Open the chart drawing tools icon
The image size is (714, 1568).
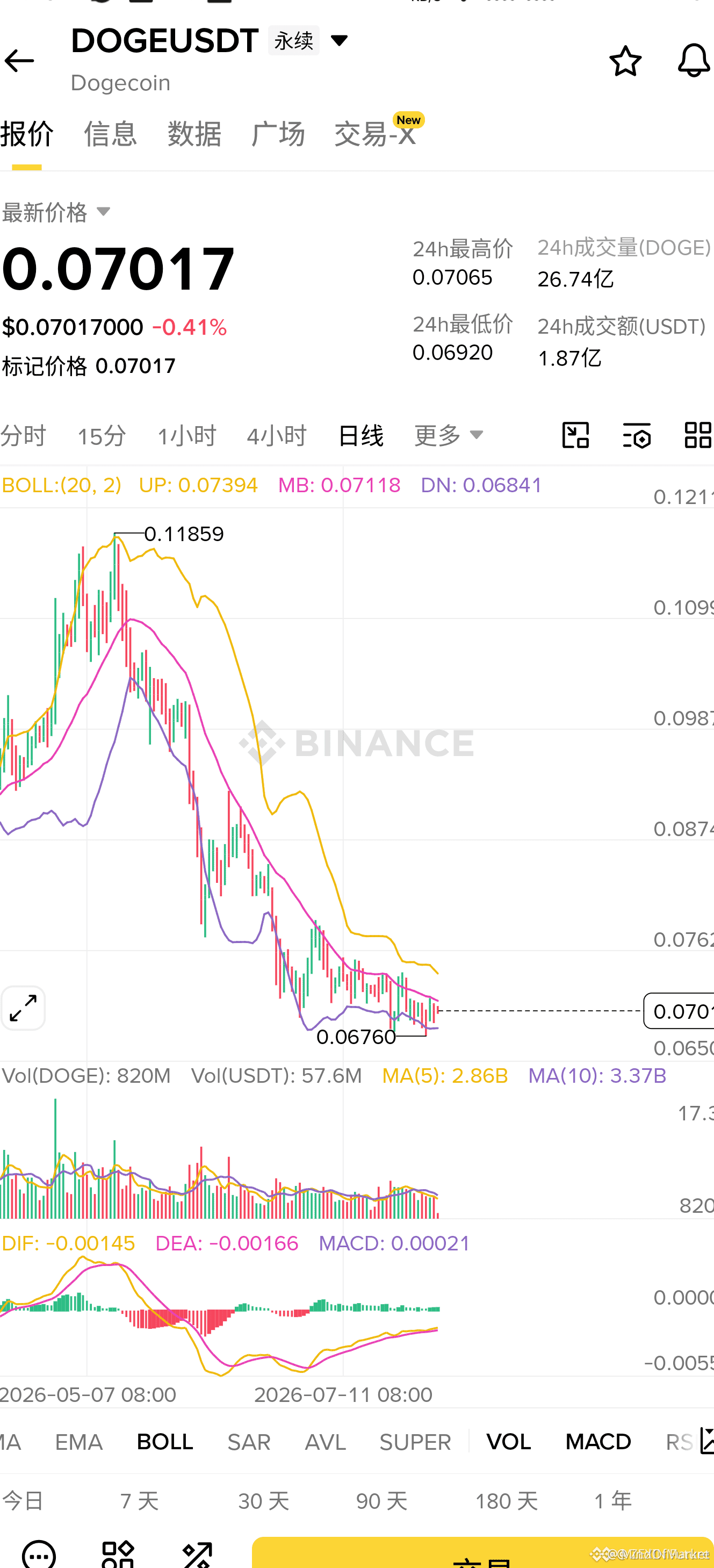click(575, 435)
